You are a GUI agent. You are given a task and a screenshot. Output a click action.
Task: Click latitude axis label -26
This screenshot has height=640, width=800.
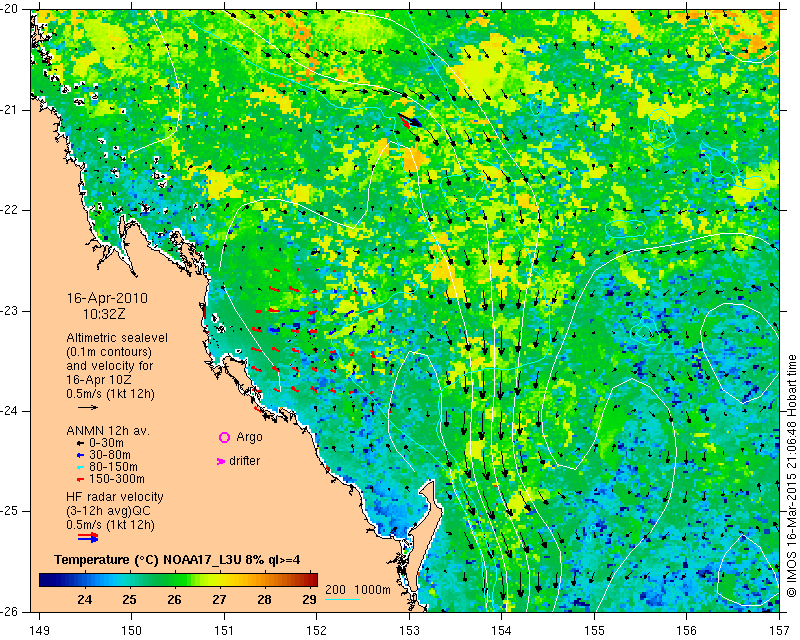tap(10, 611)
